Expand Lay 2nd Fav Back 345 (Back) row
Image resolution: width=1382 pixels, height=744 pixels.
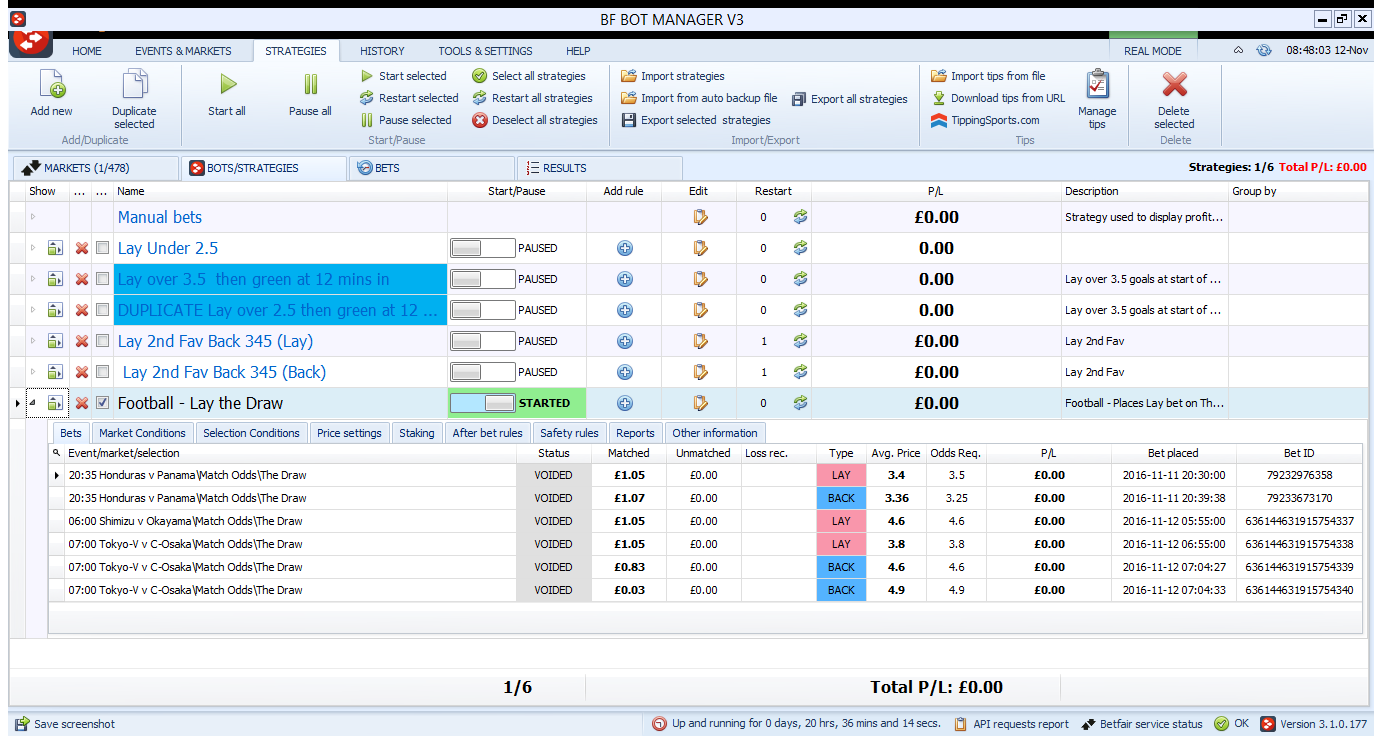(33, 372)
